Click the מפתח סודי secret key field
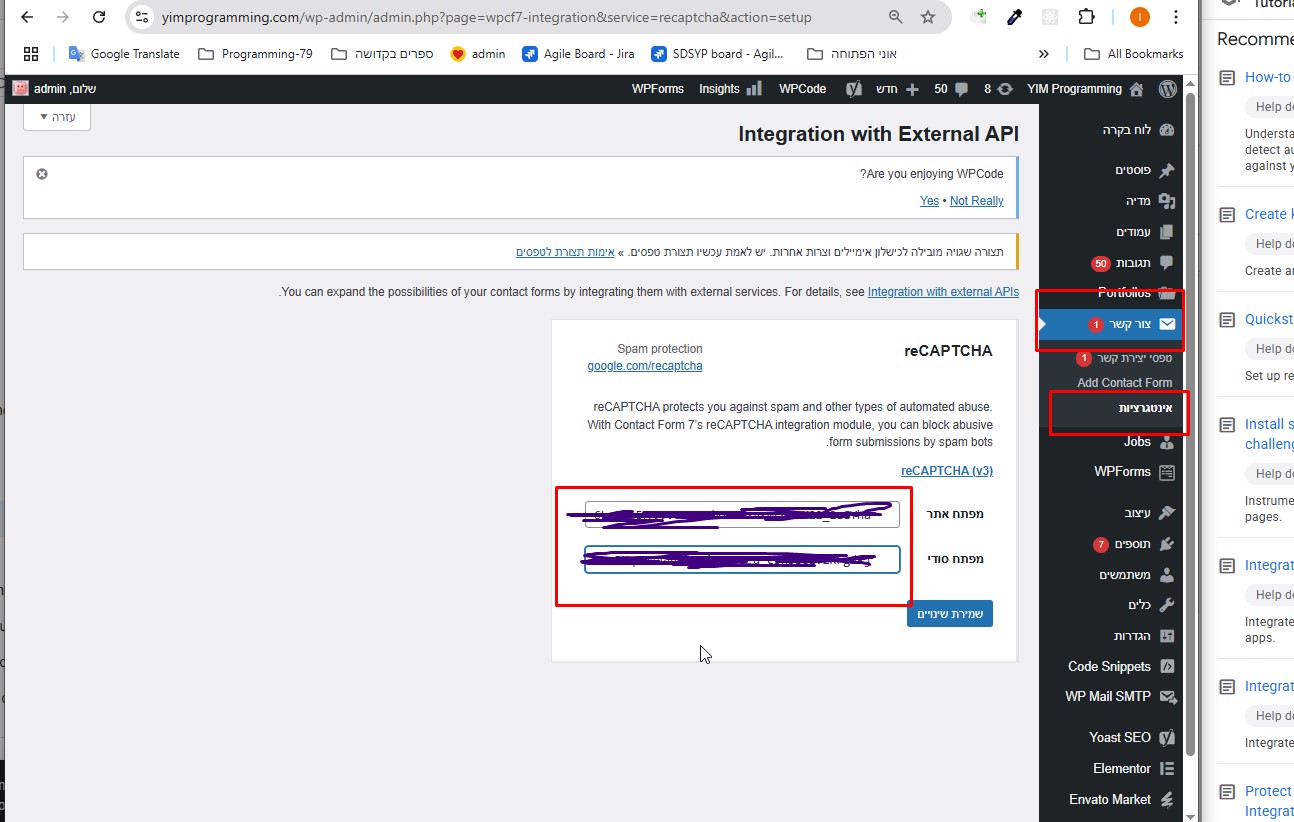This screenshot has width=1294, height=822. (742, 559)
